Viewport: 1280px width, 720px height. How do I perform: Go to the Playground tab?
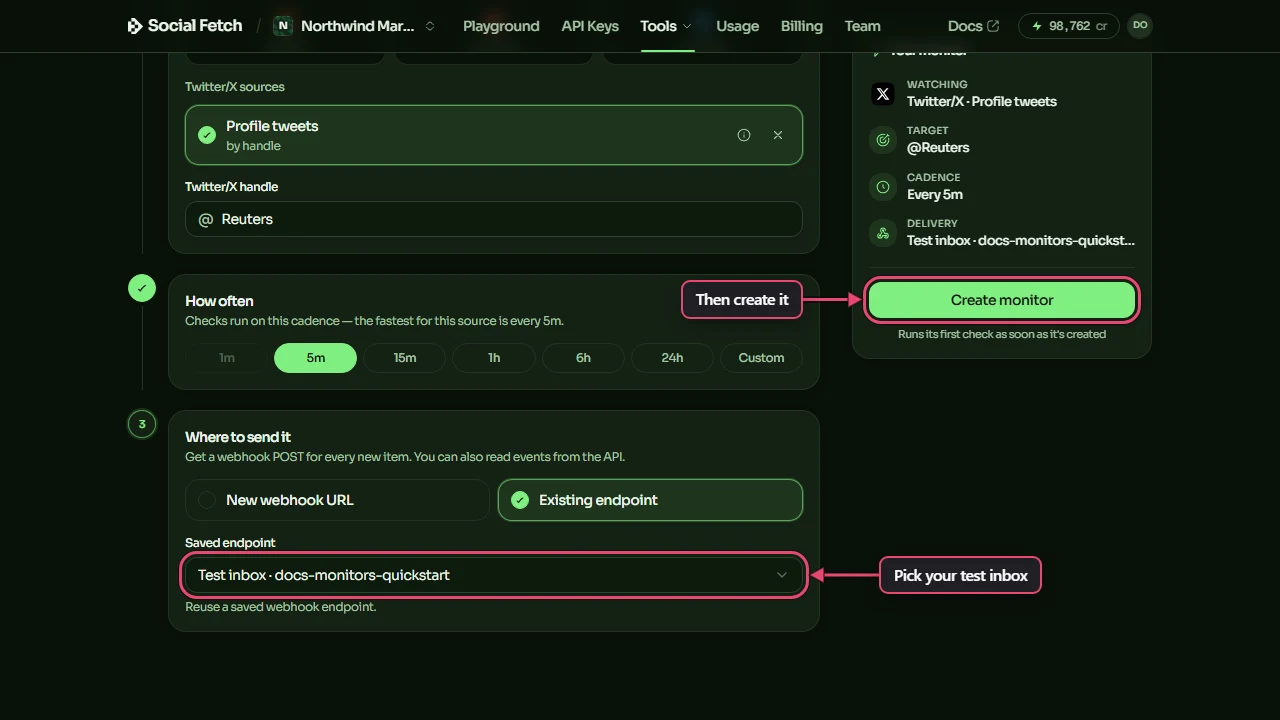click(x=501, y=26)
